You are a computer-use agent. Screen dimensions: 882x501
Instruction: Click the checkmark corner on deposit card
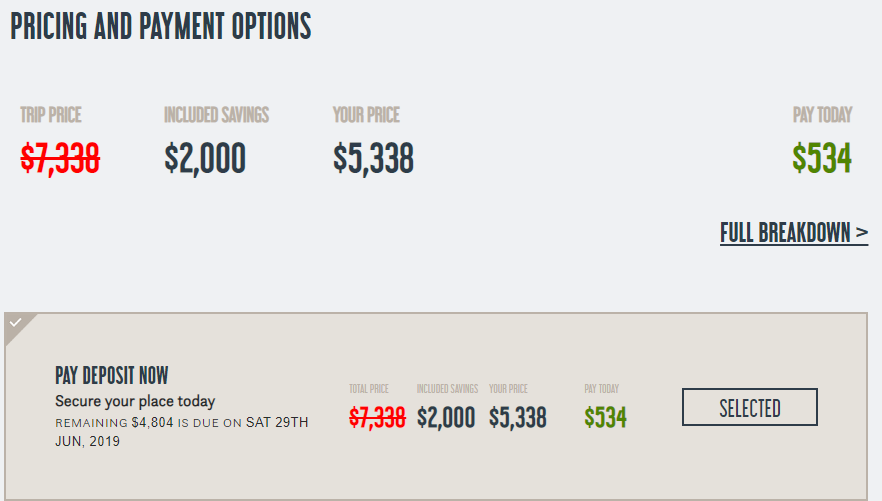17,324
